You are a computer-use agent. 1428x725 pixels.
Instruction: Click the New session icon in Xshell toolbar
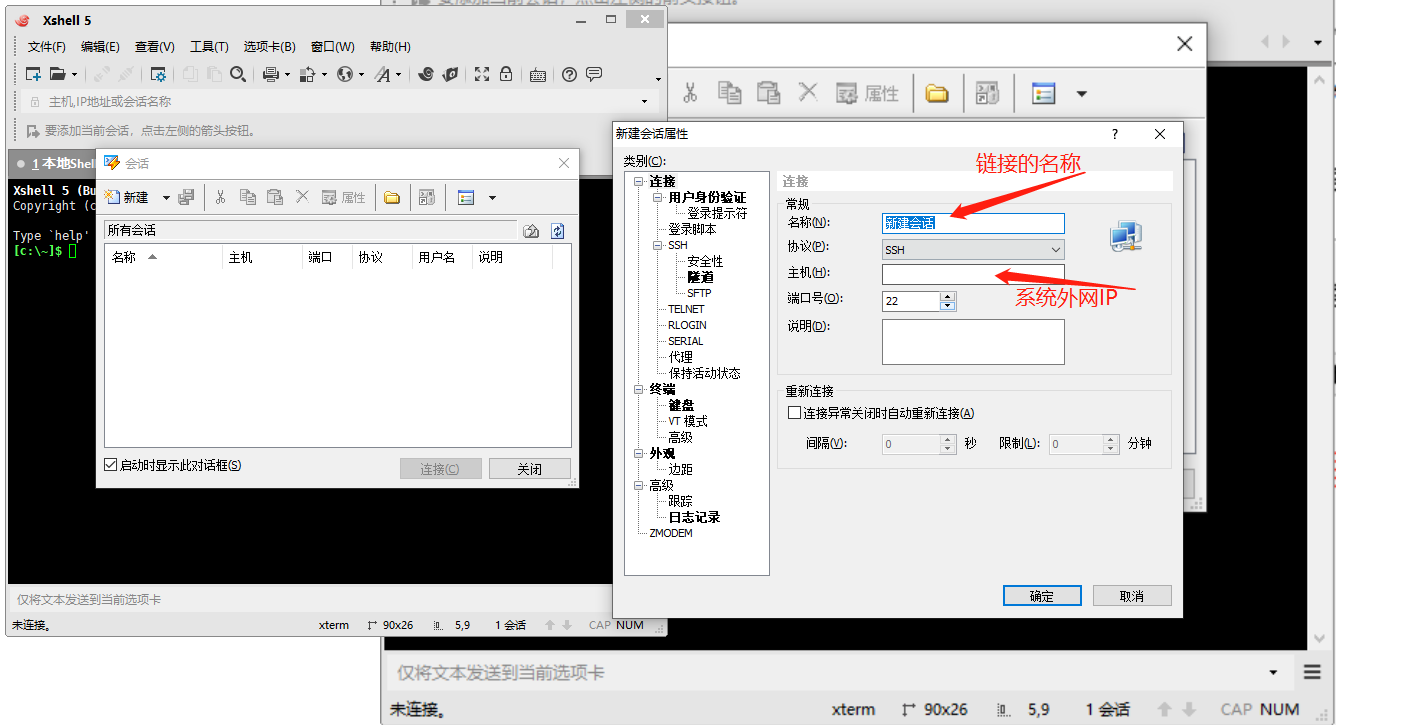pyautogui.click(x=33, y=74)
